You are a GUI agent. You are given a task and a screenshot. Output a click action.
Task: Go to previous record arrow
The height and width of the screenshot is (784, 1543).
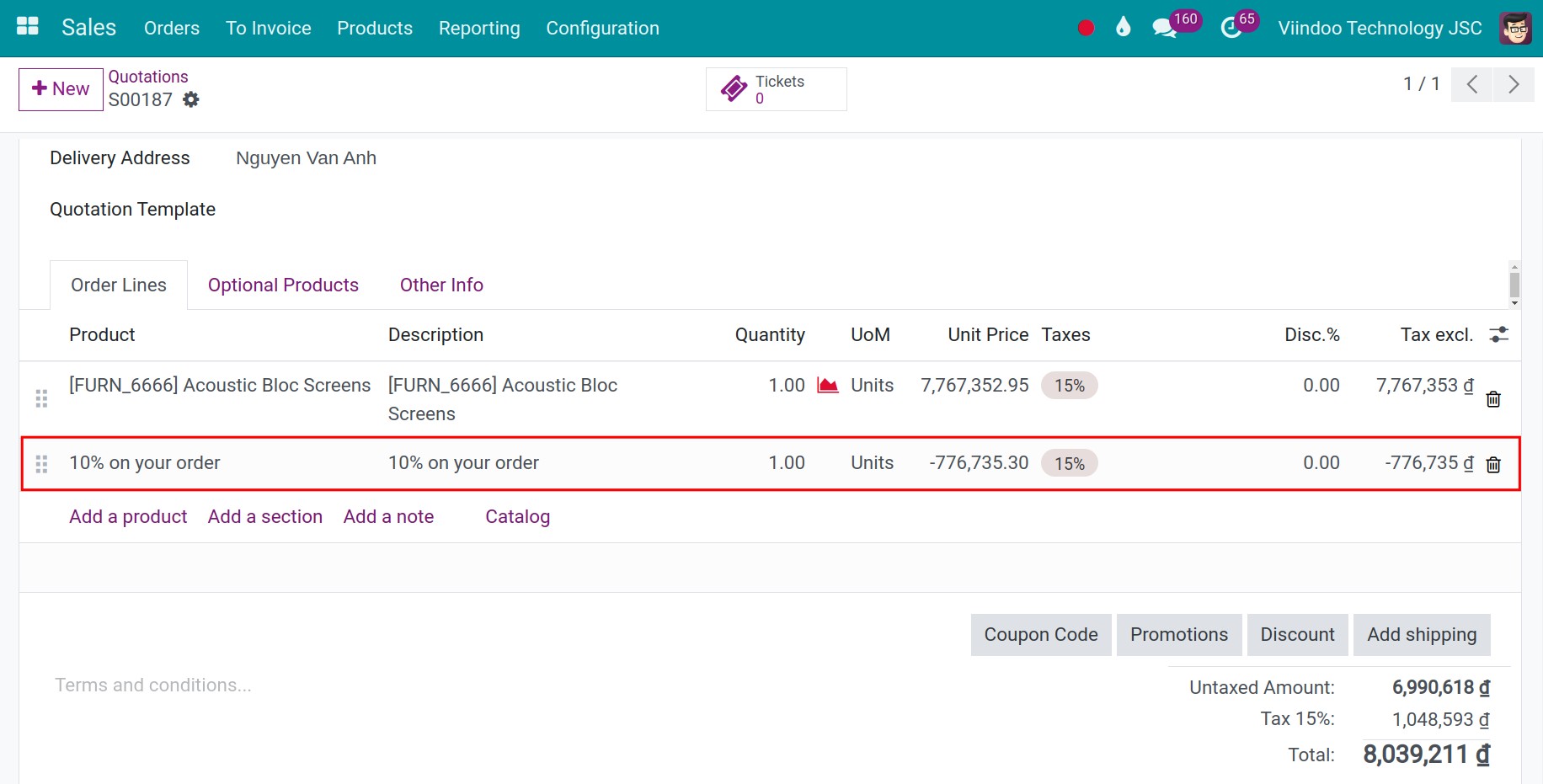1471,84
